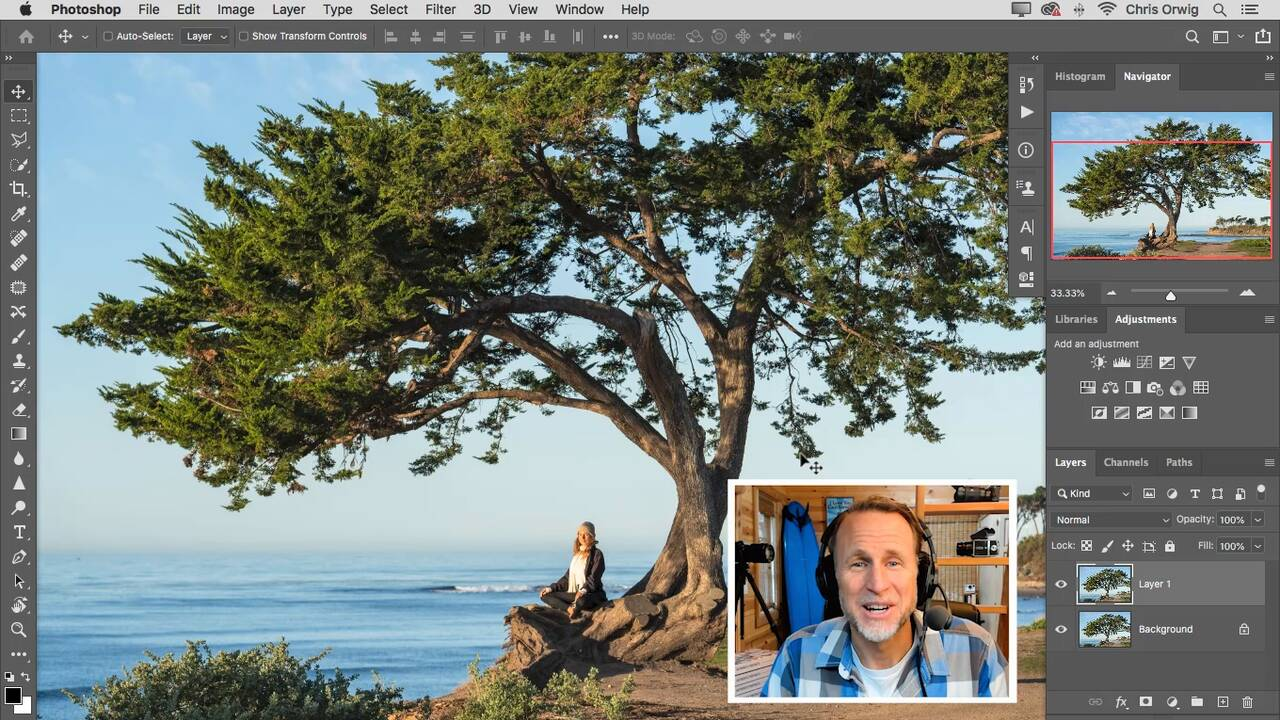Select the Gradient tool
The image size is (1280, 720).
pos(18,434)
